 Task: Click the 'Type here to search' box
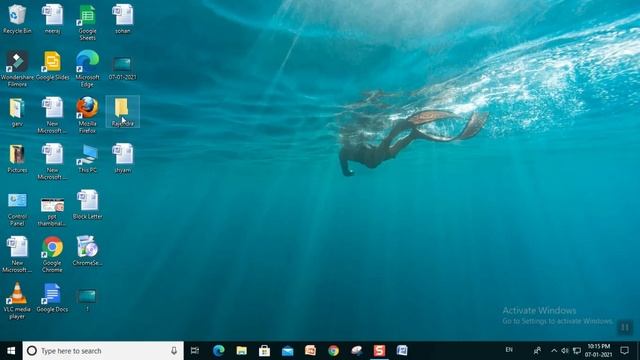click(103, 351)
